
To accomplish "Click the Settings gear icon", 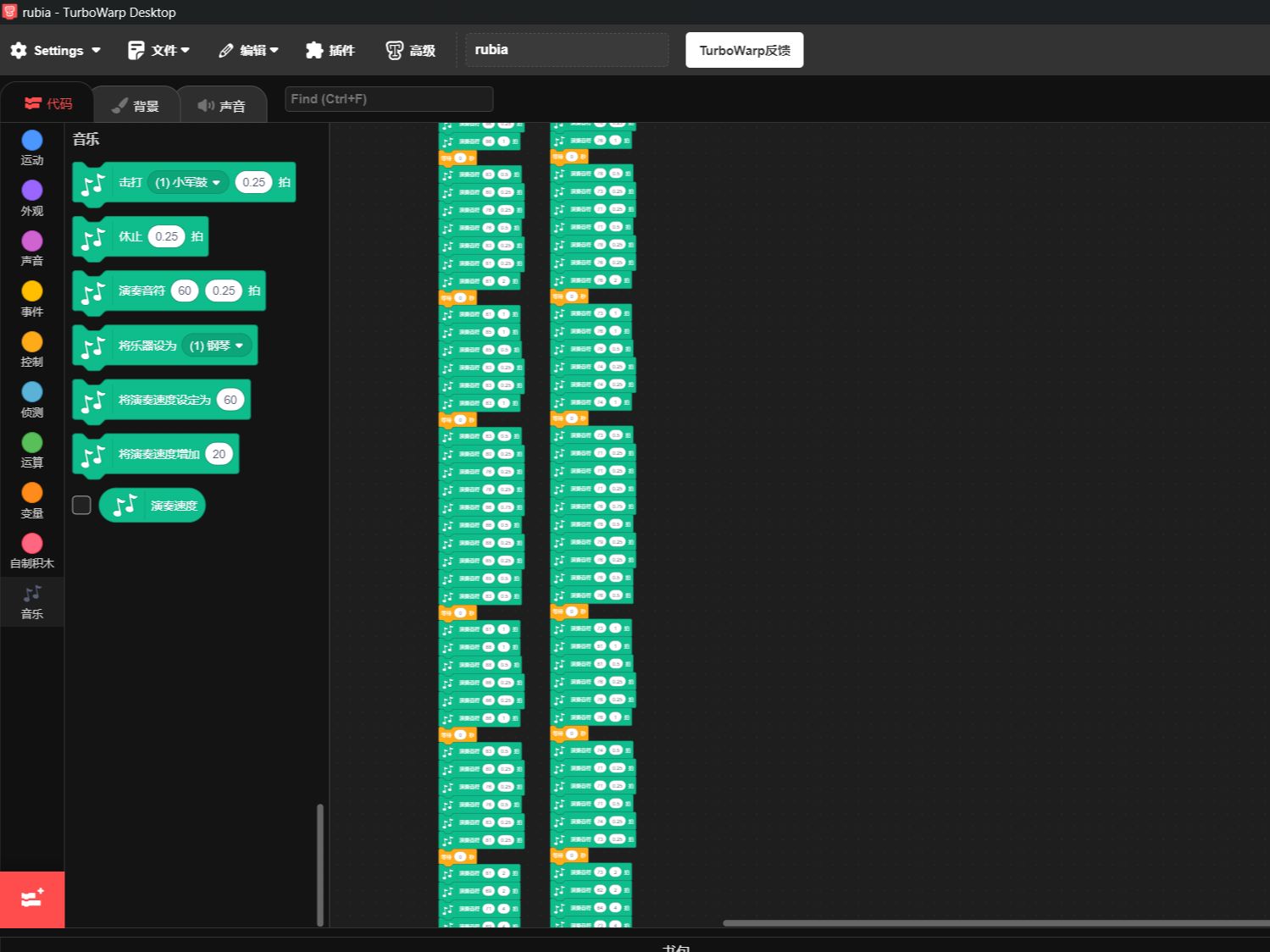I will [x=19, y=50].
